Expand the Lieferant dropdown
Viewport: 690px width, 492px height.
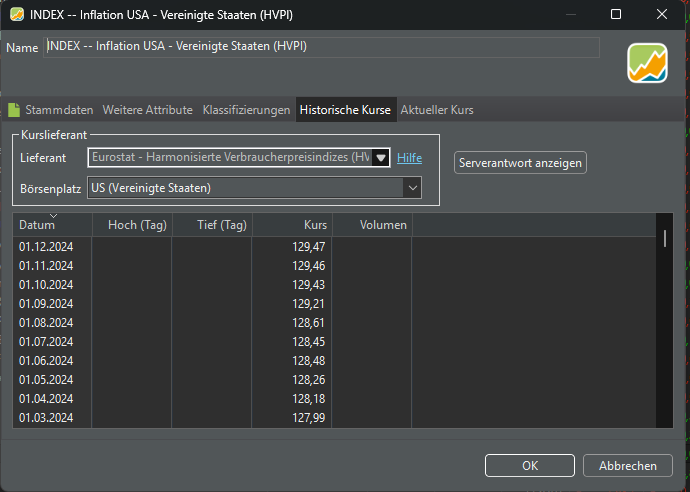380,158
